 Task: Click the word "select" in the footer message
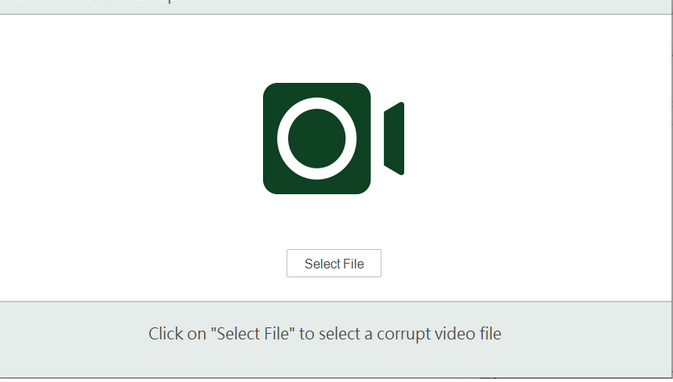coord(339,333)
